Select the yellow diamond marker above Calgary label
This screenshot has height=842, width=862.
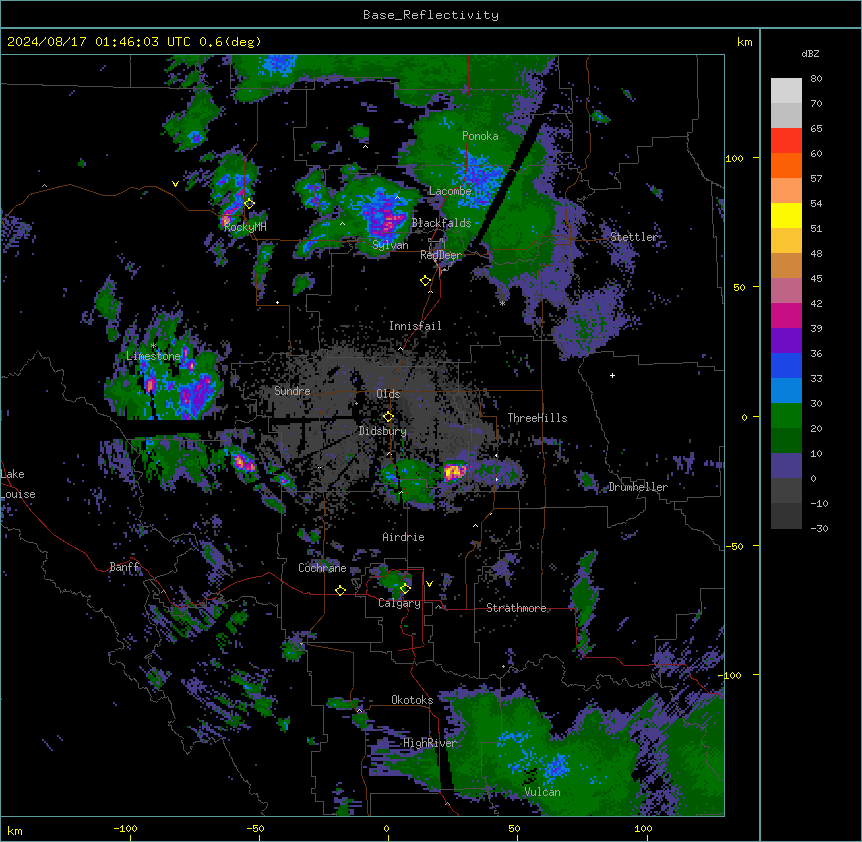point(405,588)
